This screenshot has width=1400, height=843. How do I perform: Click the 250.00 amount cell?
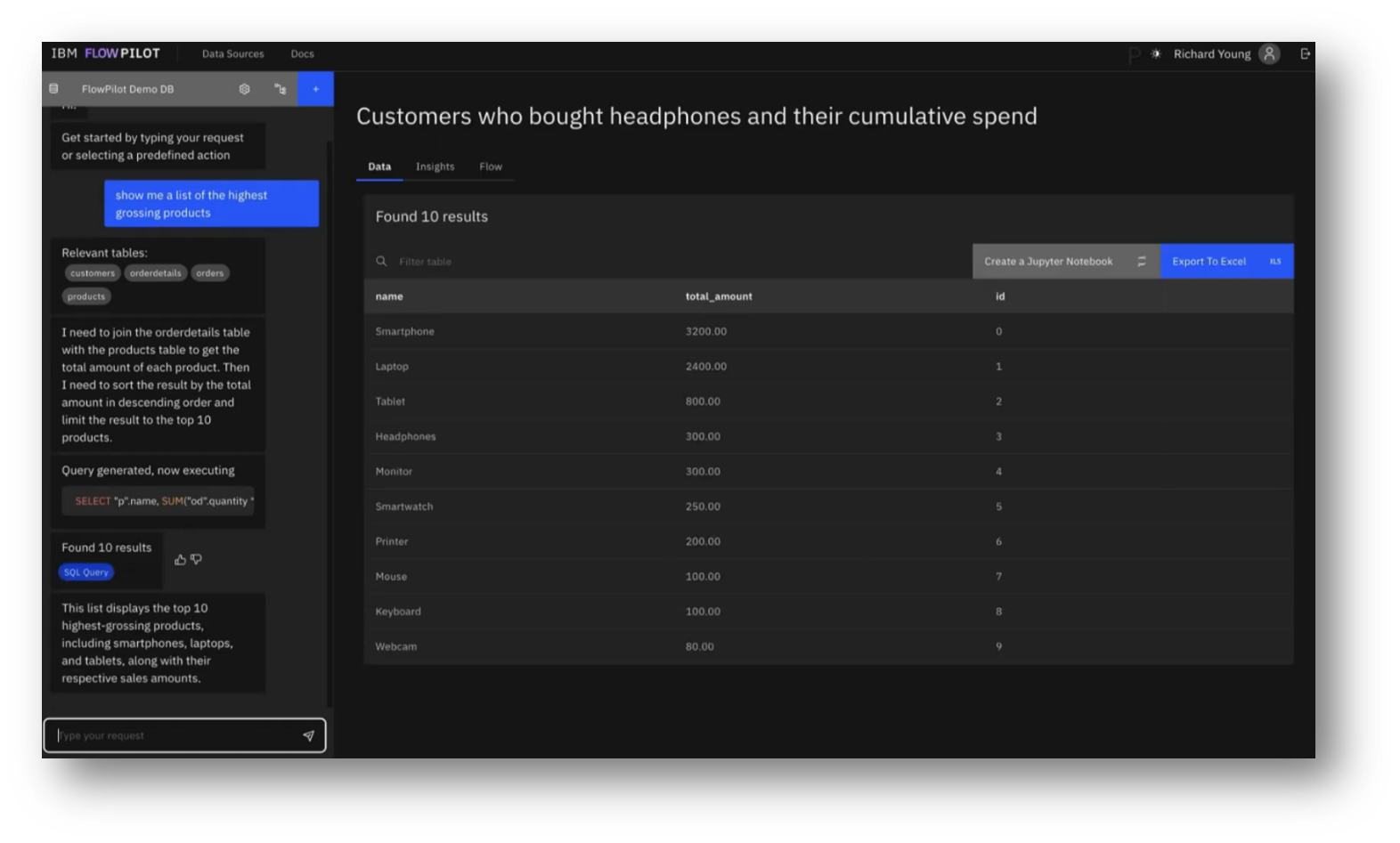(703, 507)
